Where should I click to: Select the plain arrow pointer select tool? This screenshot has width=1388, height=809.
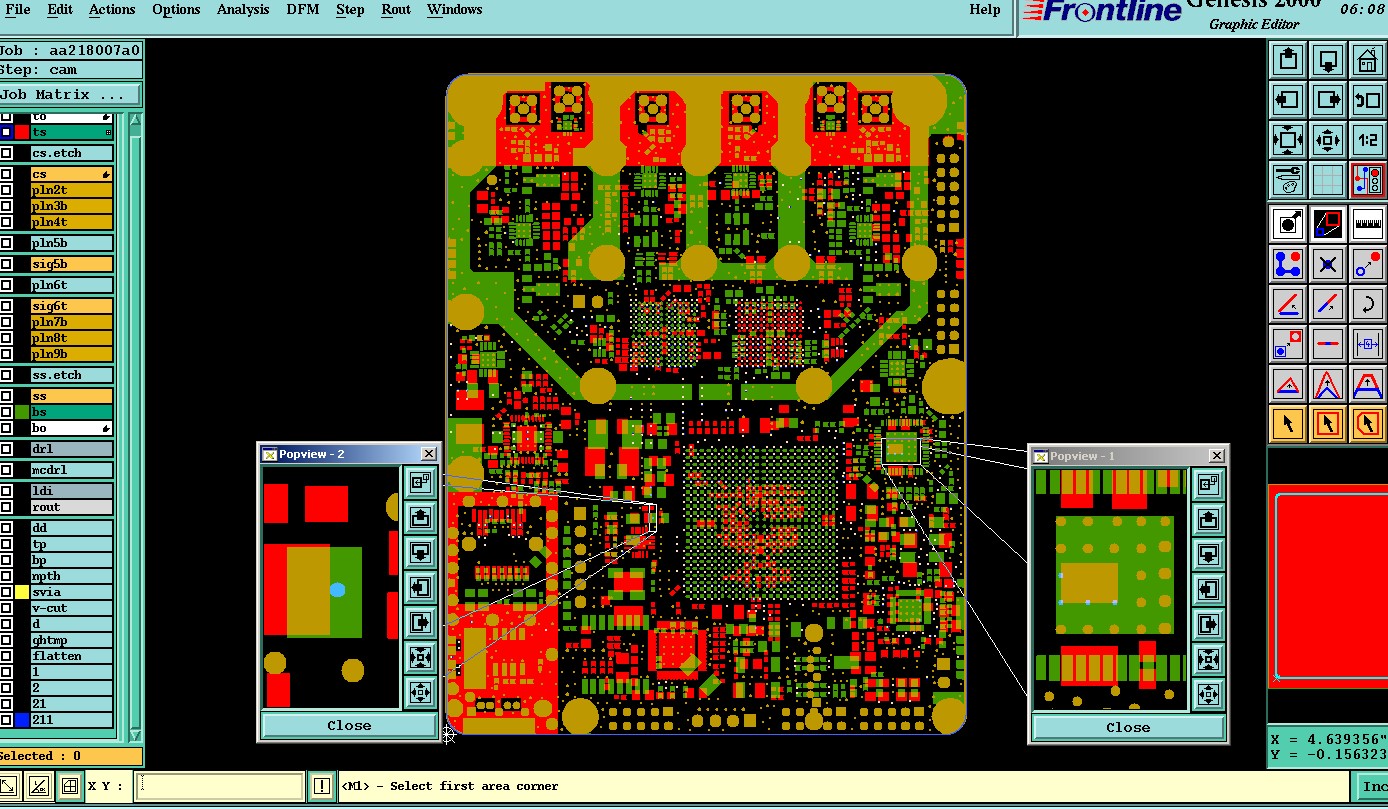click(1288, 424)
